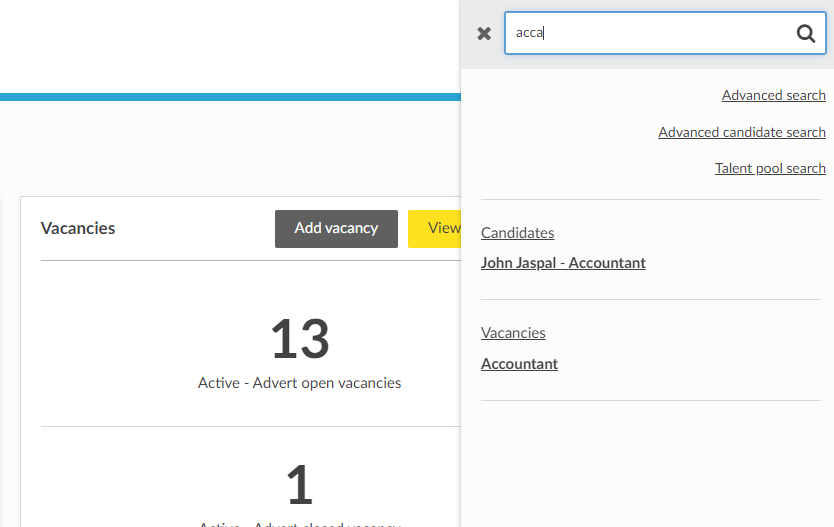Go to Talent pool search

point(769,168)
